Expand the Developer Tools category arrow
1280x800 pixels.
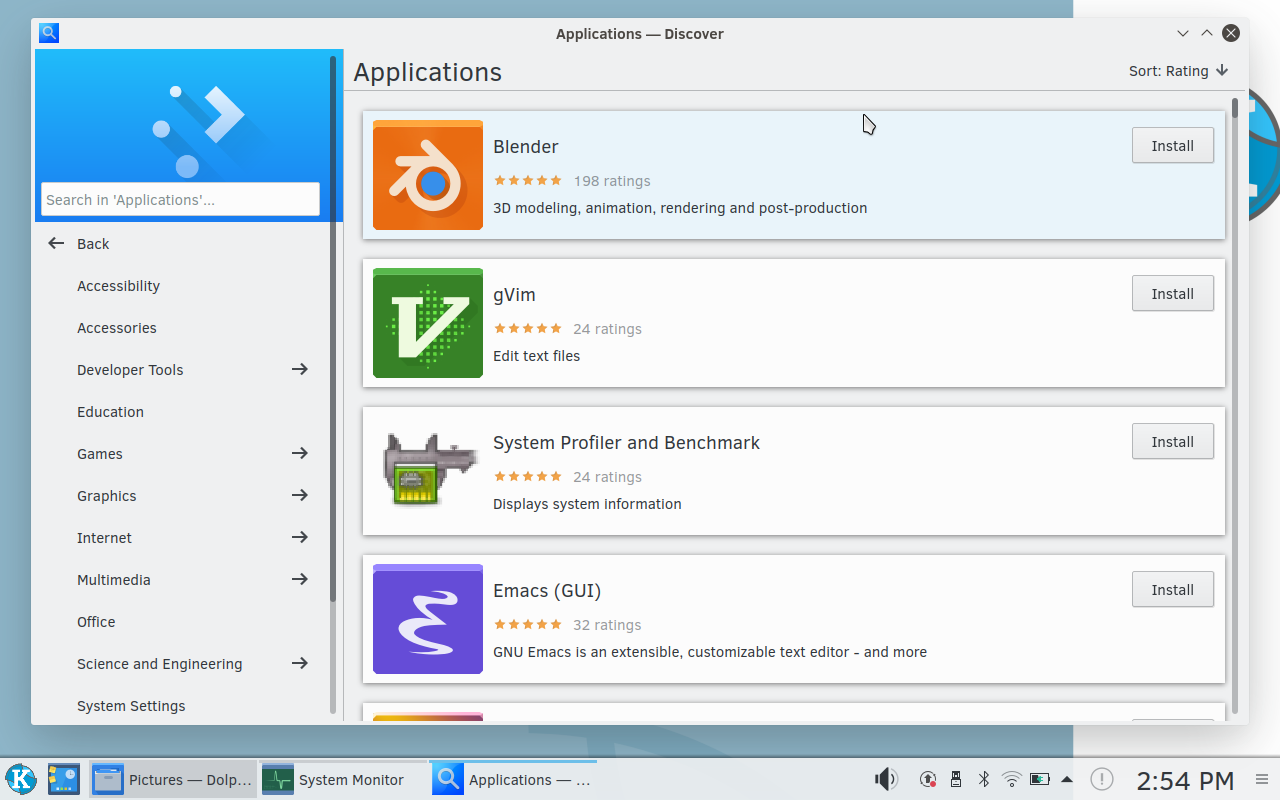pos(299,369)
